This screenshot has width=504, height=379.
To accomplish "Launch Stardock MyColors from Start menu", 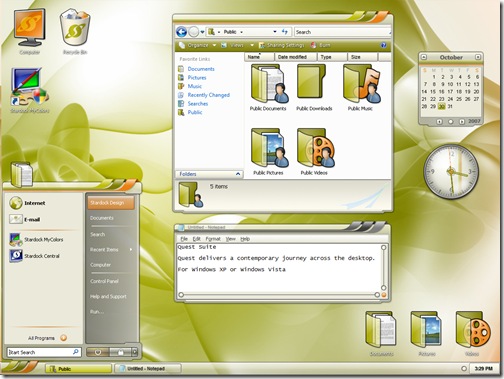I will click(x=36, y=239).
